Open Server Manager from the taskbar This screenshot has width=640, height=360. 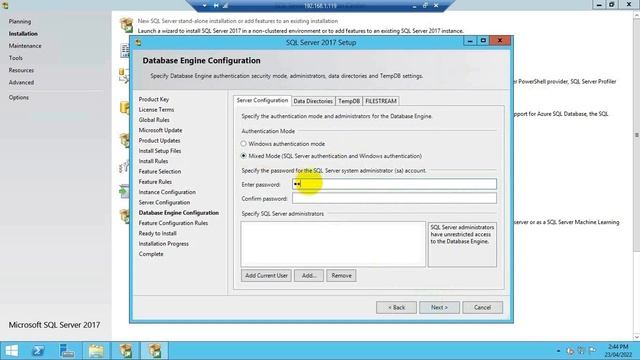67,351
